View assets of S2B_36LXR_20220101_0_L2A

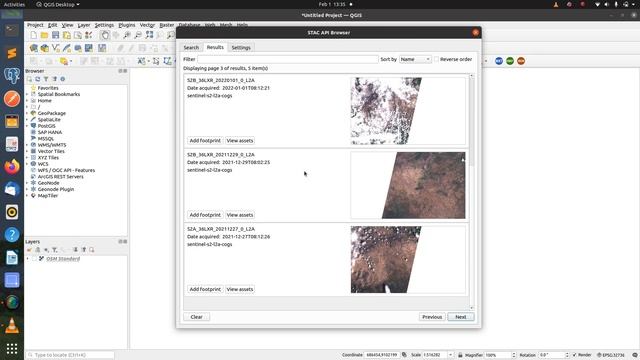click(240, 140)
